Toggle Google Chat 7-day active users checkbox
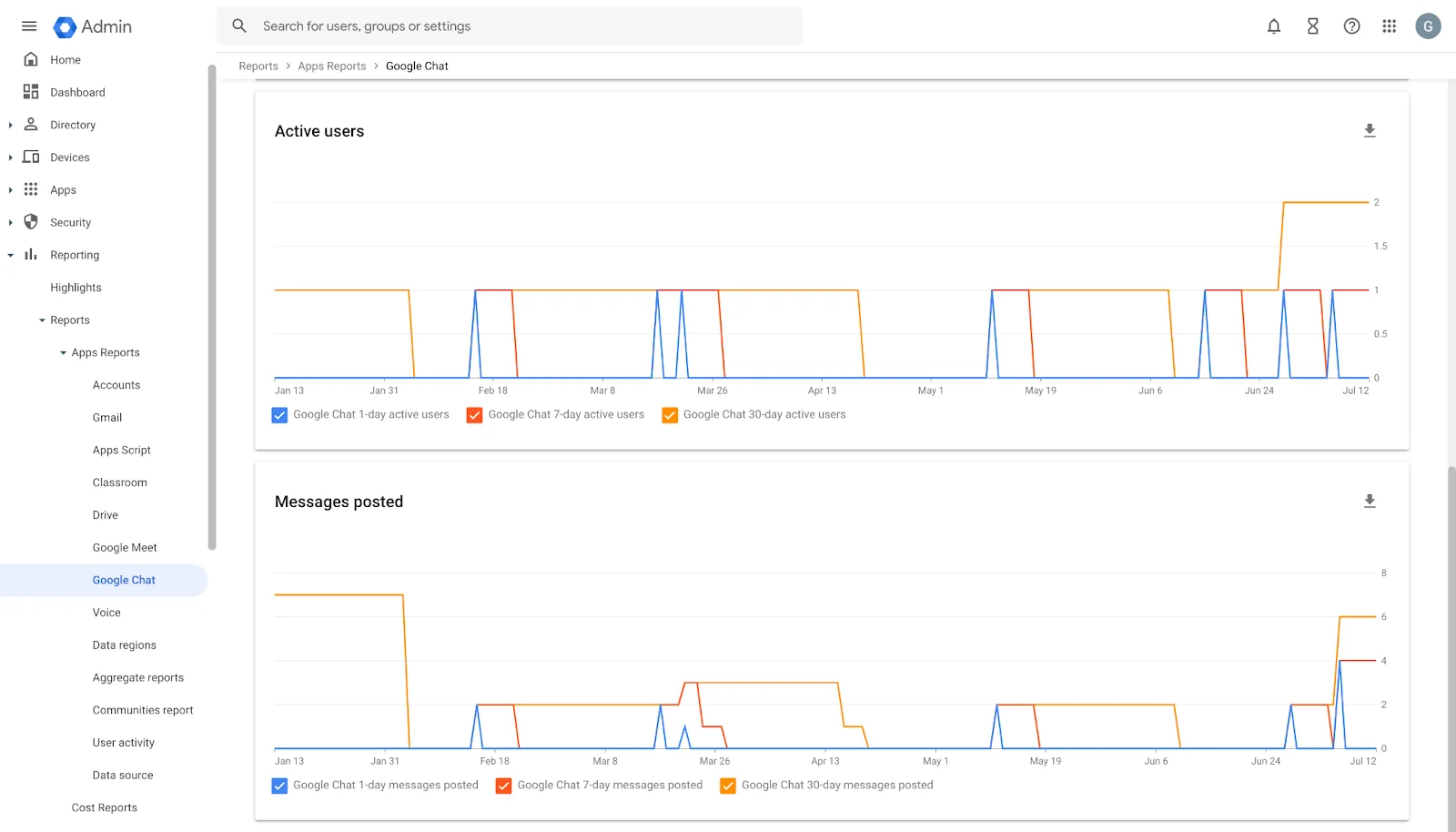The width and height of the screenshot is (1456, 832). click(475, 415)
